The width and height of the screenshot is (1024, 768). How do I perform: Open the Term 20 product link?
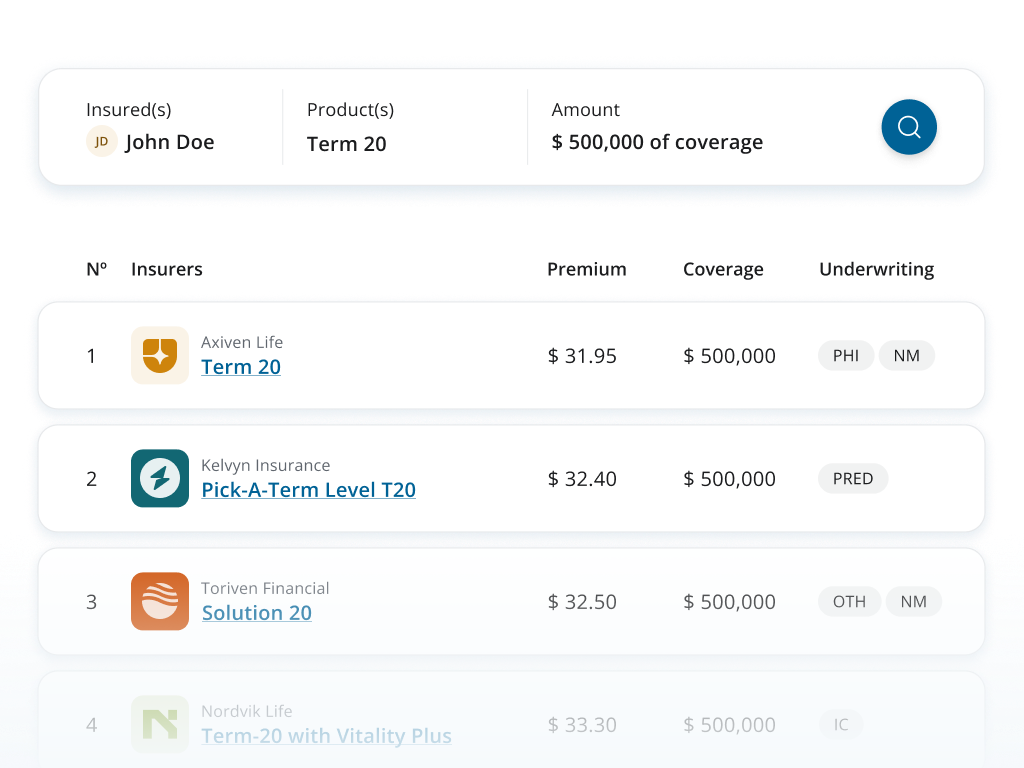[x=241, y=367]
